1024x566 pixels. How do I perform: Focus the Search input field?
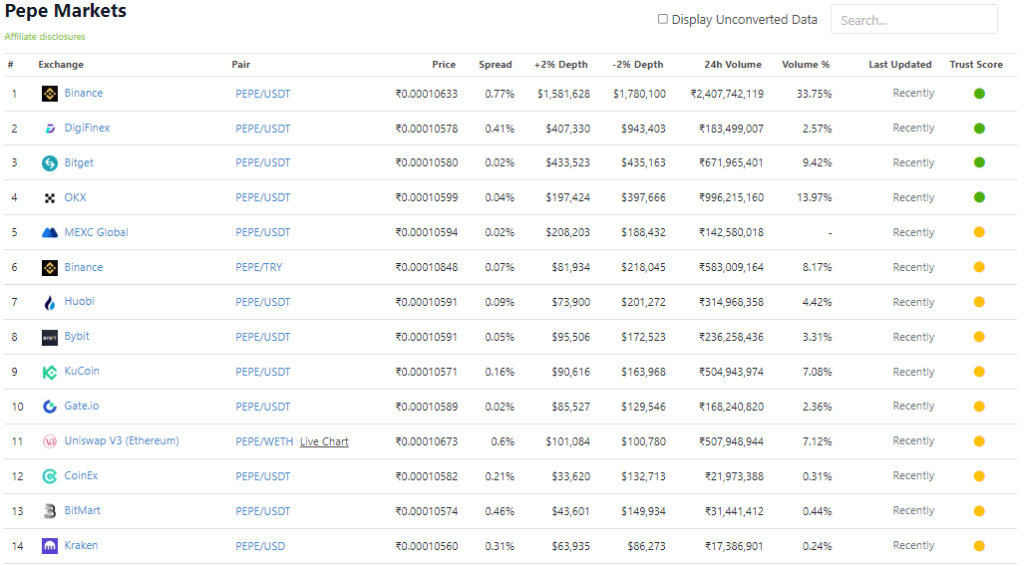click(x=914, y=20)
